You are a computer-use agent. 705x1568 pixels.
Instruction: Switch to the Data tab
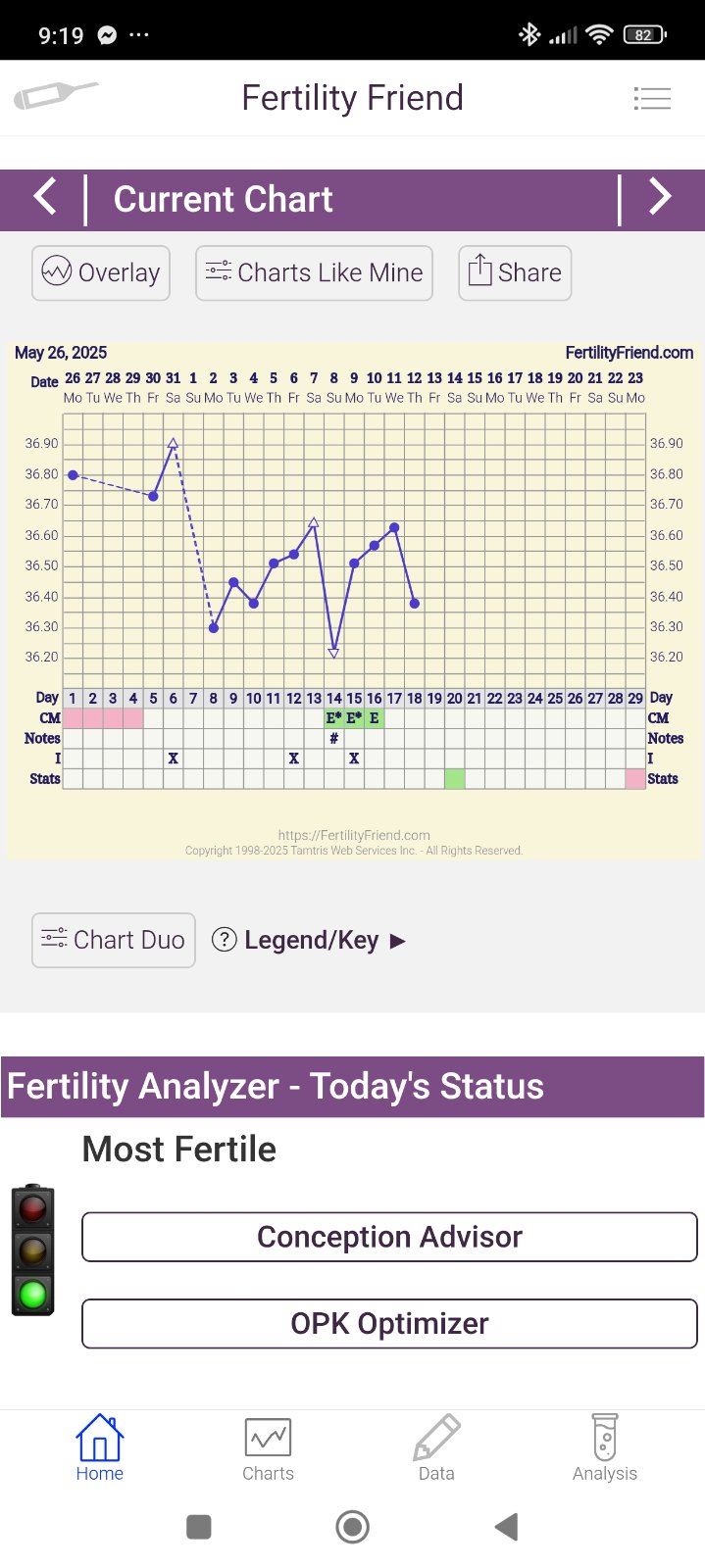coord(436,1447)
